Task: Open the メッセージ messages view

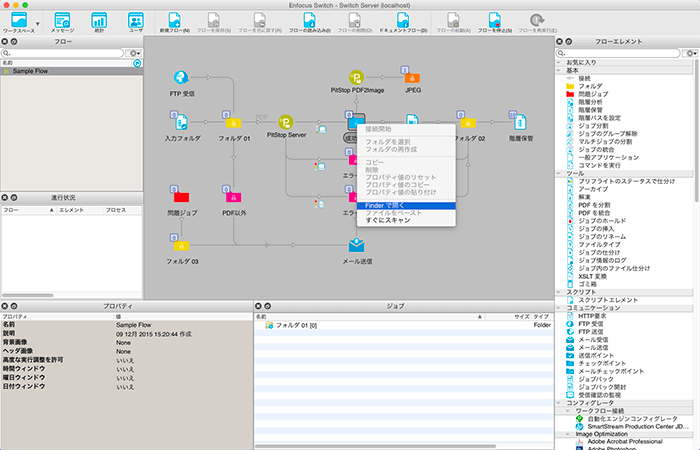Action: tap(62, 22)
